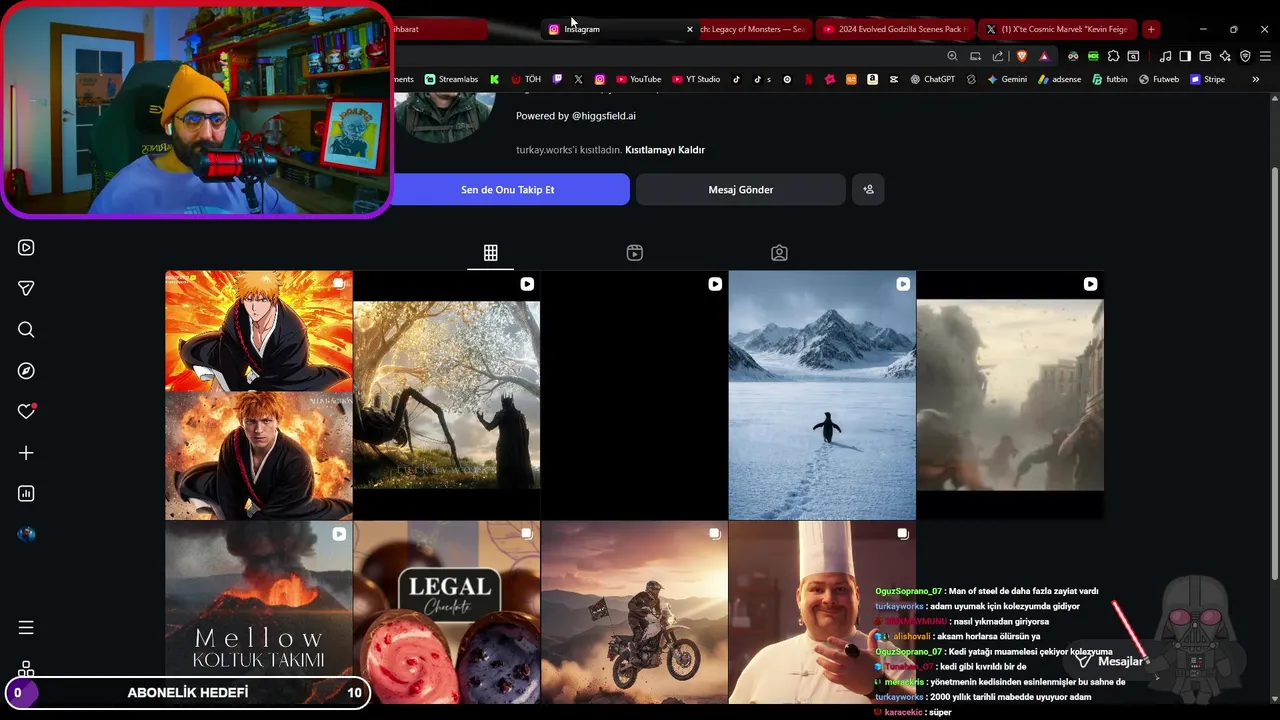The height and width of the screenshot is (720, 1280).
Task: Toggle the Brave sidebar panel
Action: [x=1185, y=56]
